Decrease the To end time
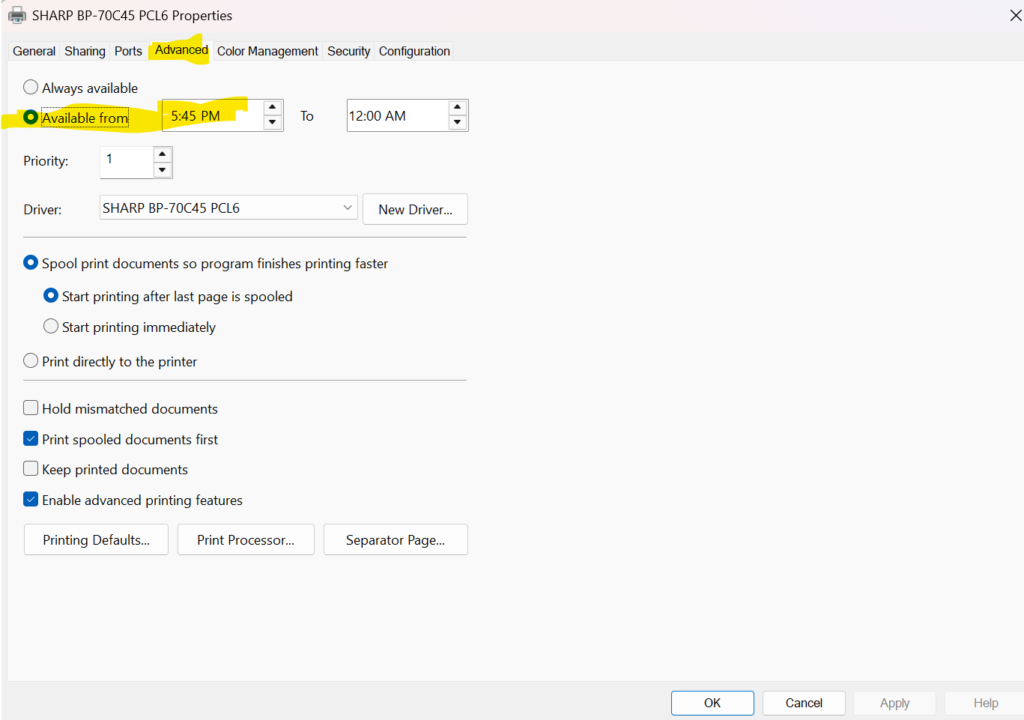1024x720 pixels. coord(457,123)
